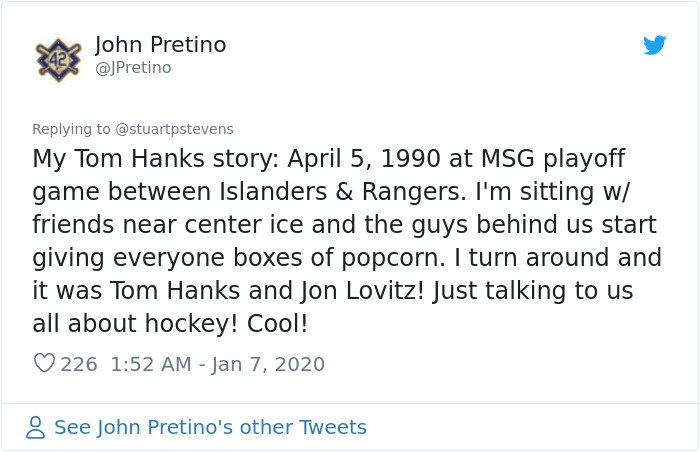Image resolution: width=700 pixels, height=452 pixels.
Task: Click the Jan 7, 2020 date
Action: click(268, 364)
